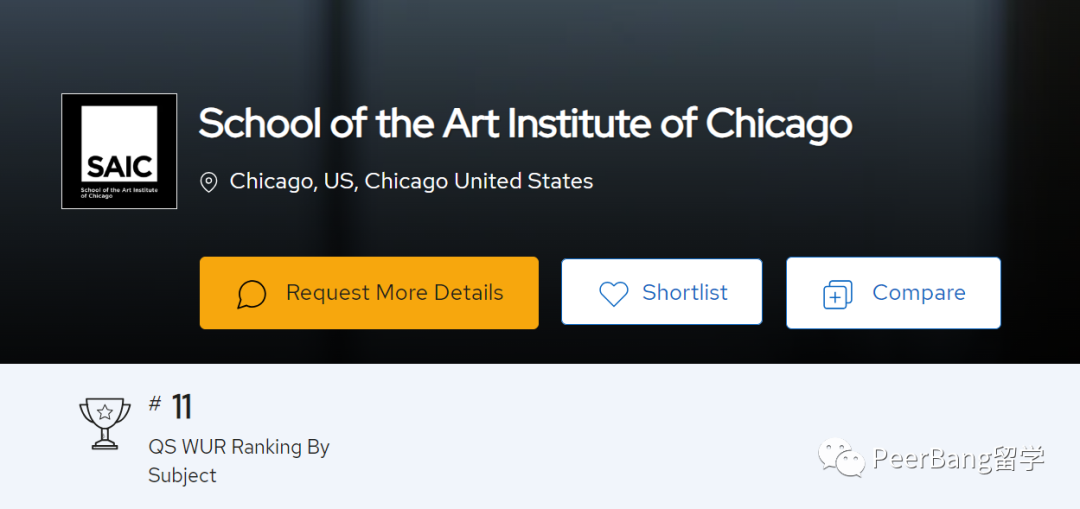Open the SAIC school logo
This screenshot has width=1080, height=509.
point(119,151)
